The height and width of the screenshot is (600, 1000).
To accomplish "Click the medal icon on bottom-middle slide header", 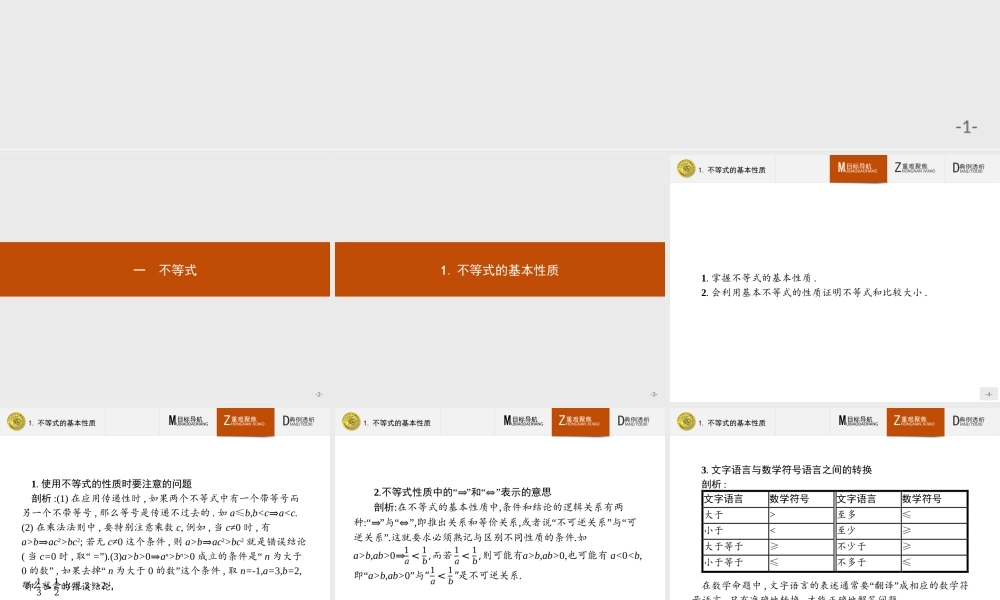I will click(x=350, y=421).
